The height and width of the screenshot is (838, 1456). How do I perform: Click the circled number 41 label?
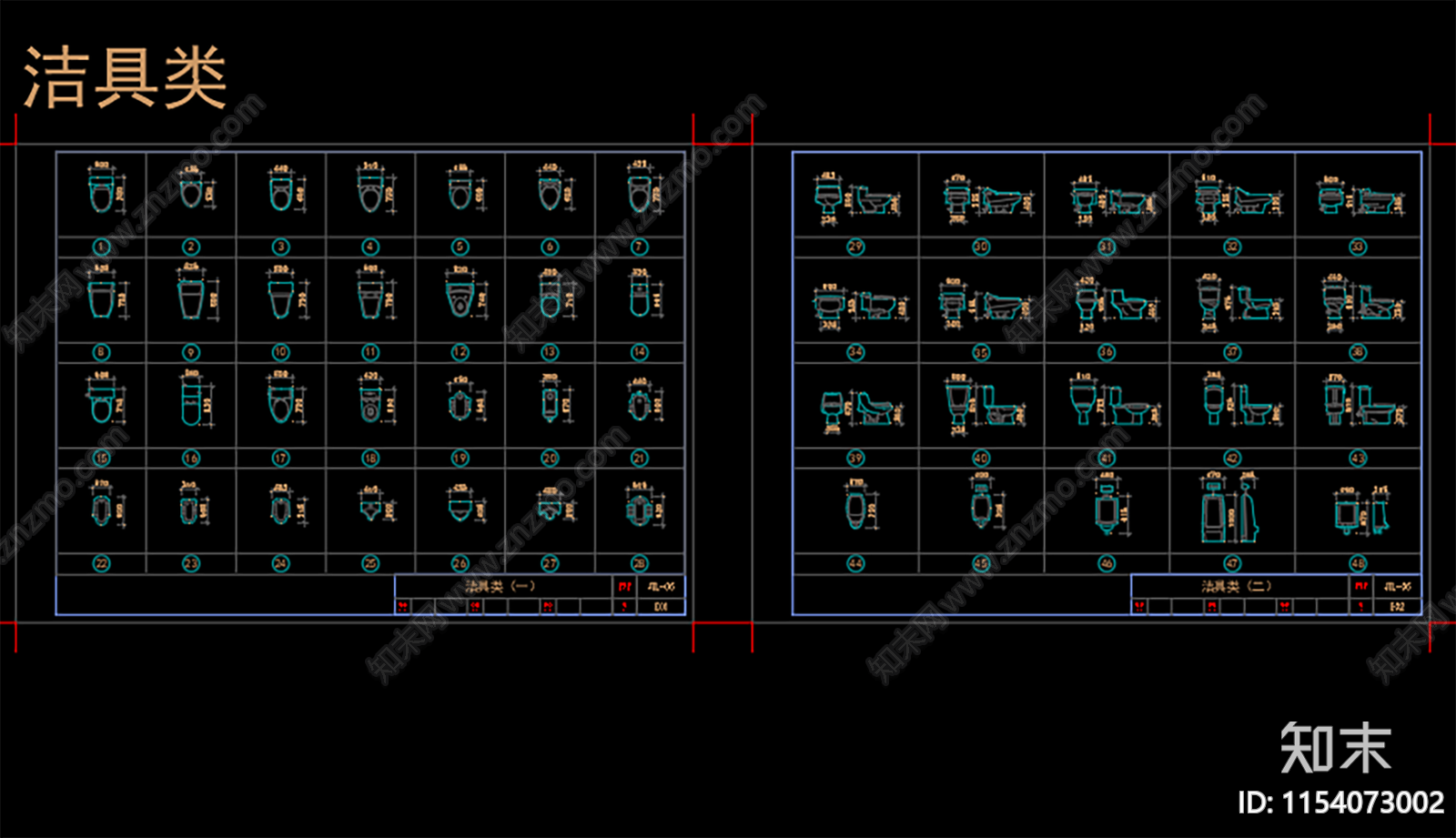pyautogui.click(x=1107, y=458)
